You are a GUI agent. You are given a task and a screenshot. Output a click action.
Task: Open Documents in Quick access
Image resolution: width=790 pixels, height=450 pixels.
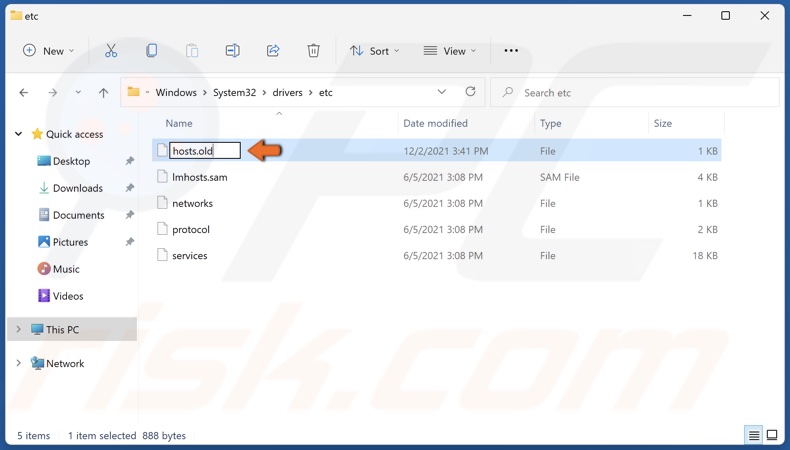pyautogui.click(x=79, y=215)
